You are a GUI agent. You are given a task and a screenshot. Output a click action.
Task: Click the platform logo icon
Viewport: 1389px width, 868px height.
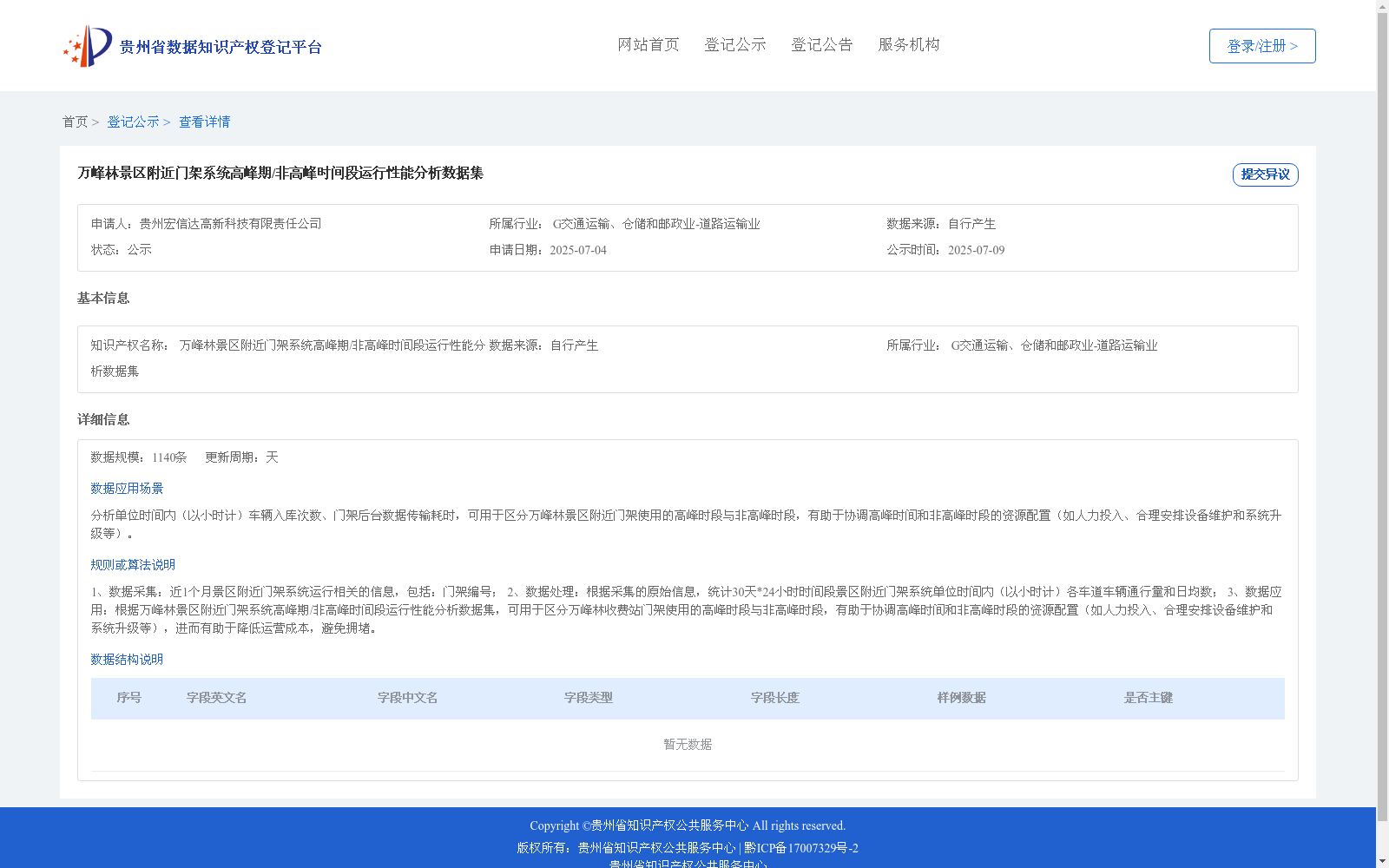point(88,46)
